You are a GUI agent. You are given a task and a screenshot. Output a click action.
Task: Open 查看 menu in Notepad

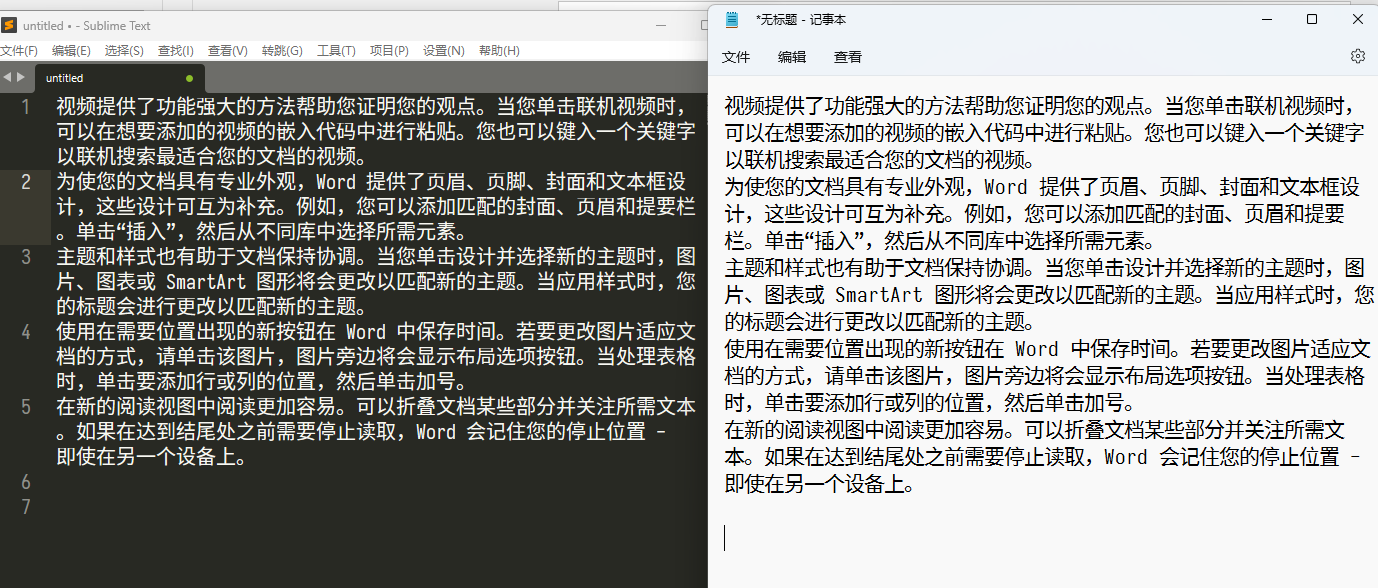[848, 57]
